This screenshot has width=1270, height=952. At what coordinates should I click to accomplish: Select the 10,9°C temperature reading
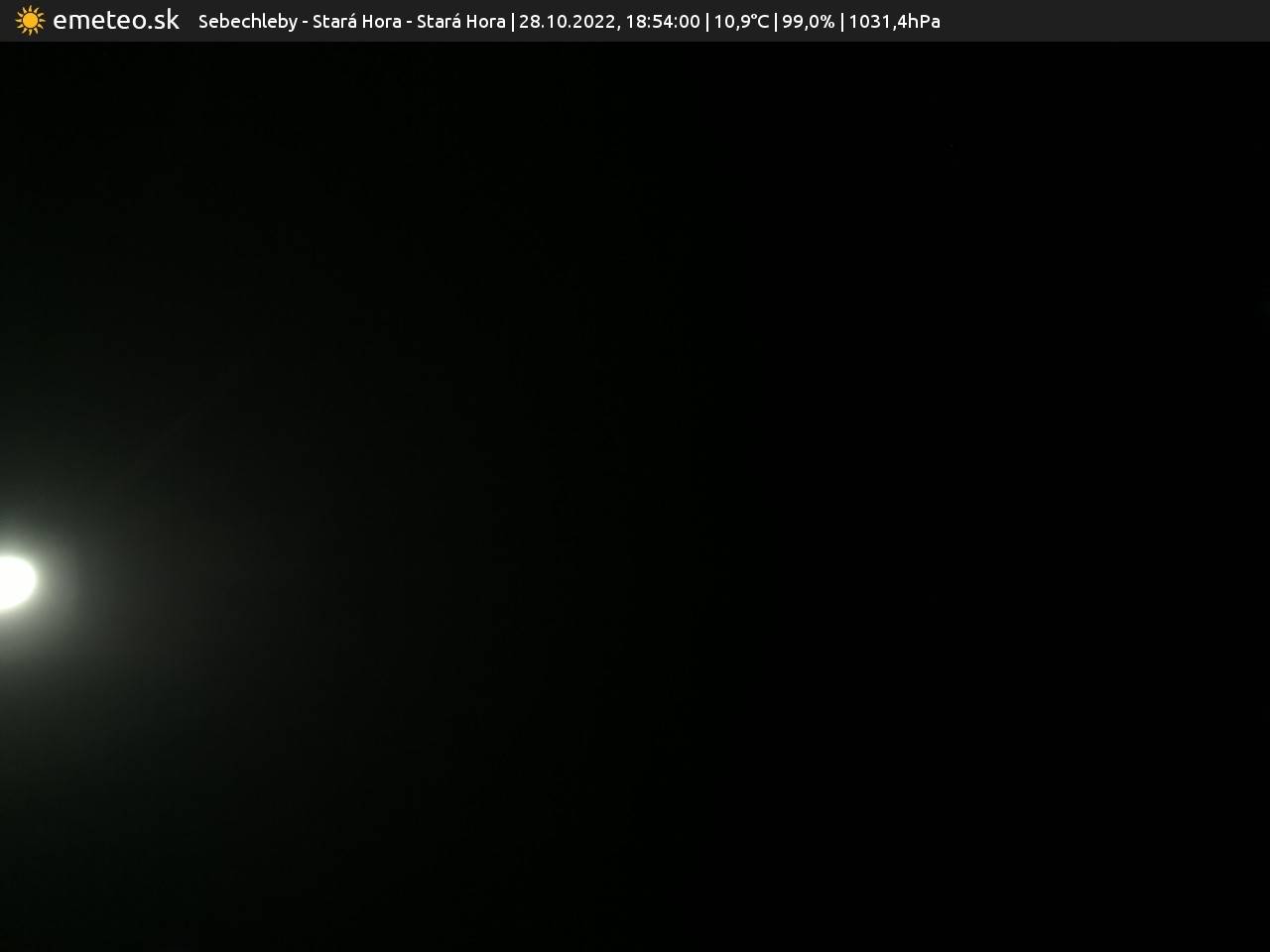pyautogui.click(x=741, y=22)
